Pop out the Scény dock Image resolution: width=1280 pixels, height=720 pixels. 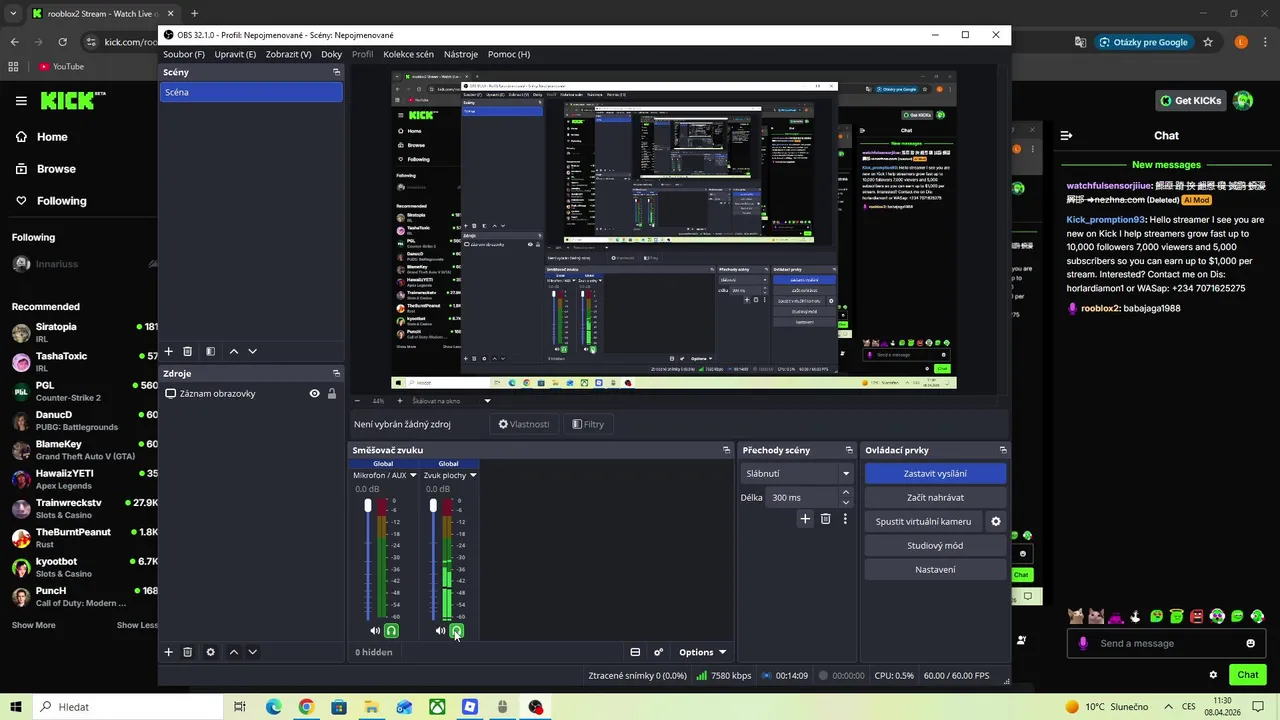(336, 72)
